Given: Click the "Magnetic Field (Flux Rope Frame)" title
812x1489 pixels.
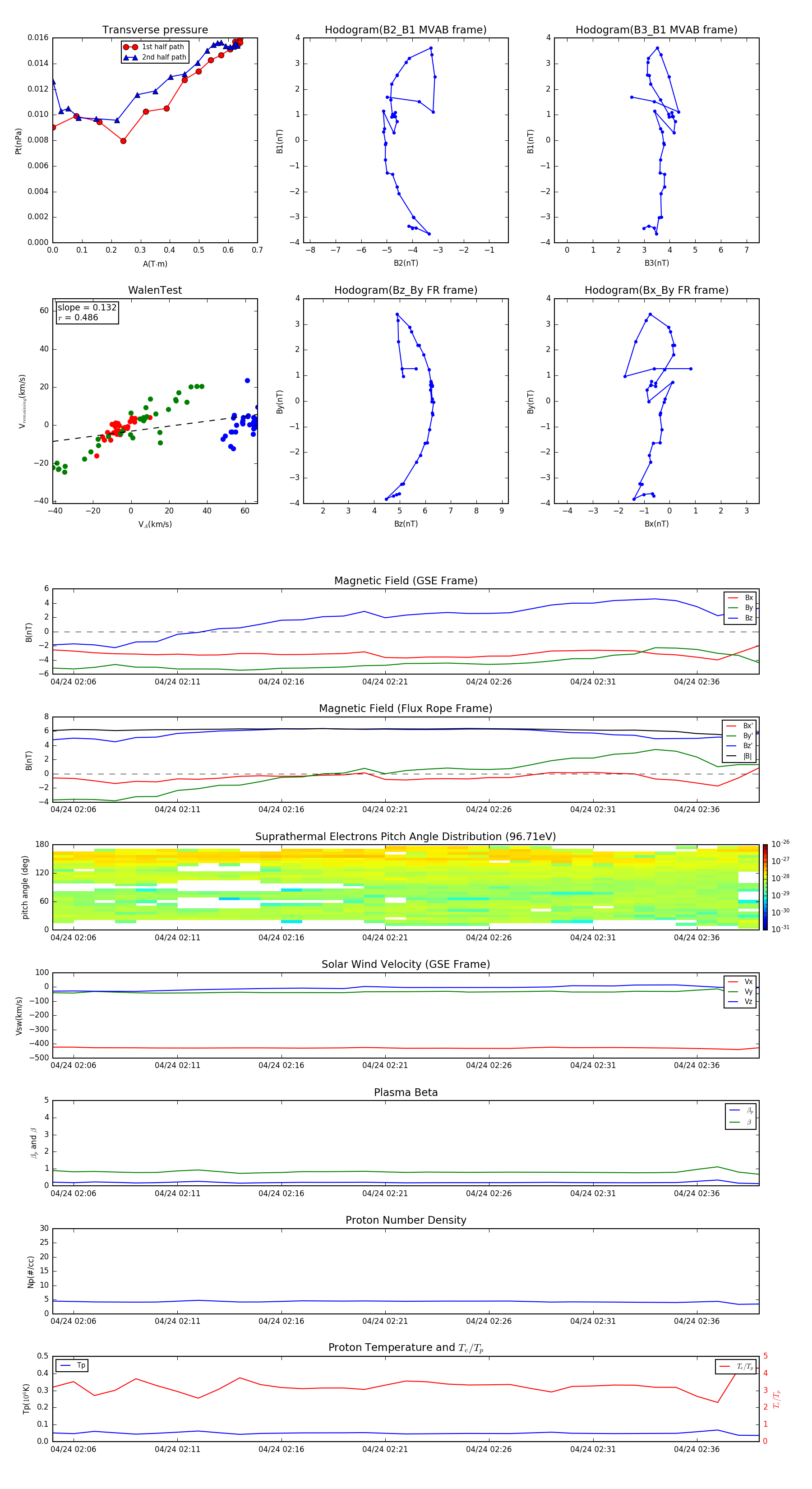Looking at the screenshot, I should (x=406, y=709).
